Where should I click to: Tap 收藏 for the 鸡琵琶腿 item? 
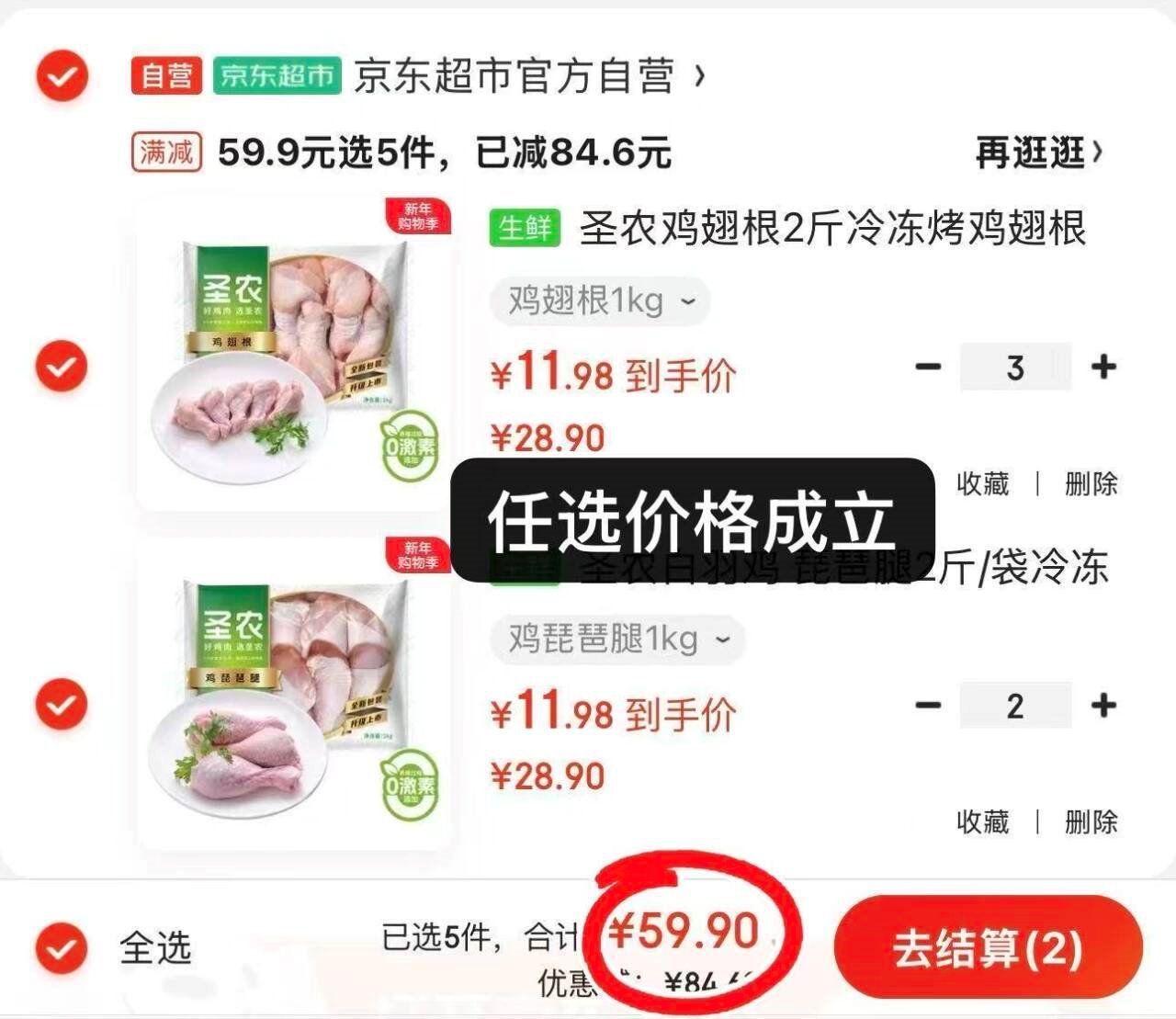[982, 821]
